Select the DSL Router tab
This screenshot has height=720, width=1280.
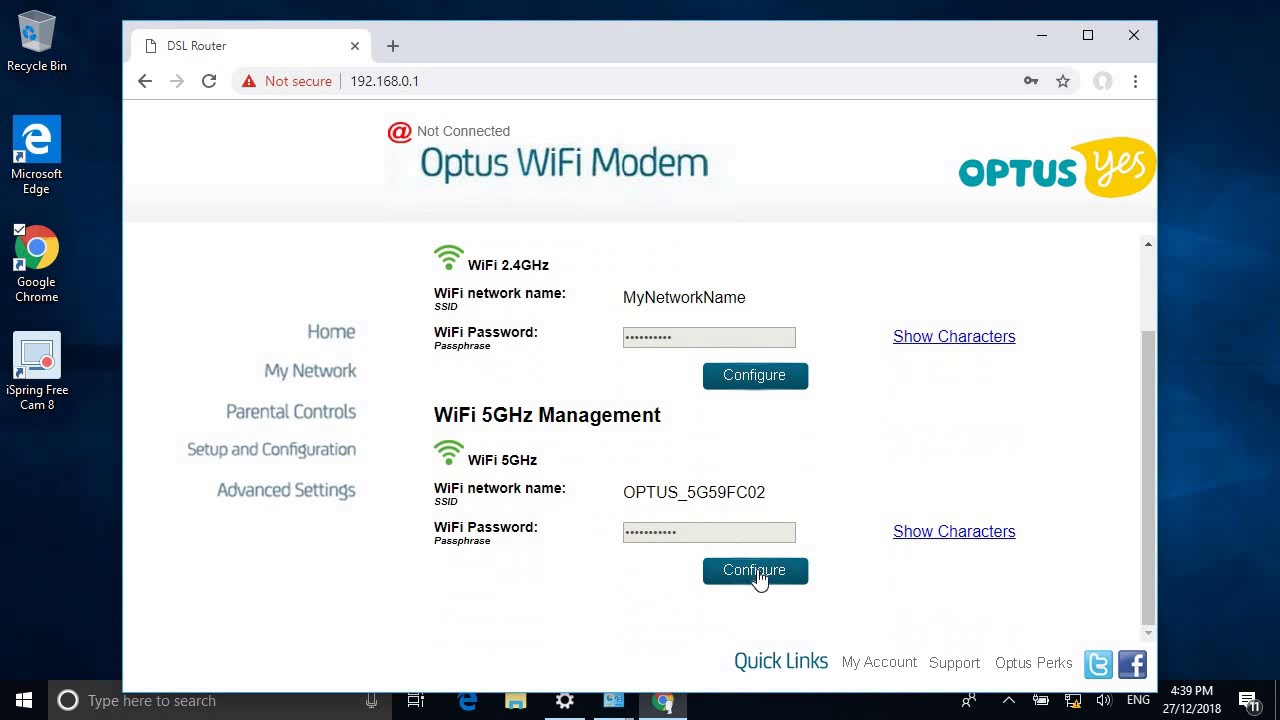[250, 46]
